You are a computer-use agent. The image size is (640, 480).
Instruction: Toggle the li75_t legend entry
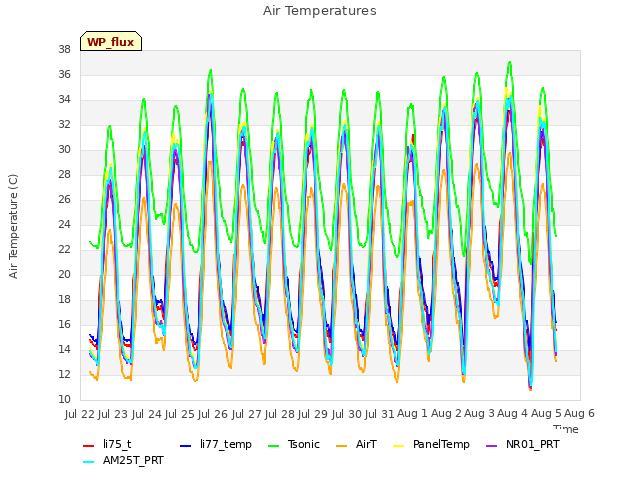click(x=107, y=444)
